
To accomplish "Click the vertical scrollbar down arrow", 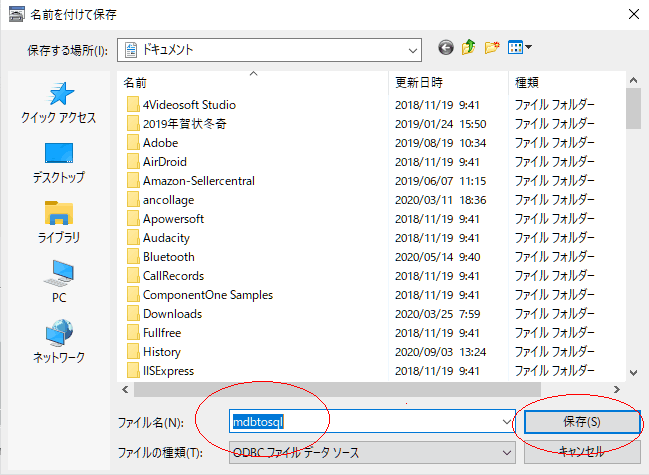I will coord(633,372).
